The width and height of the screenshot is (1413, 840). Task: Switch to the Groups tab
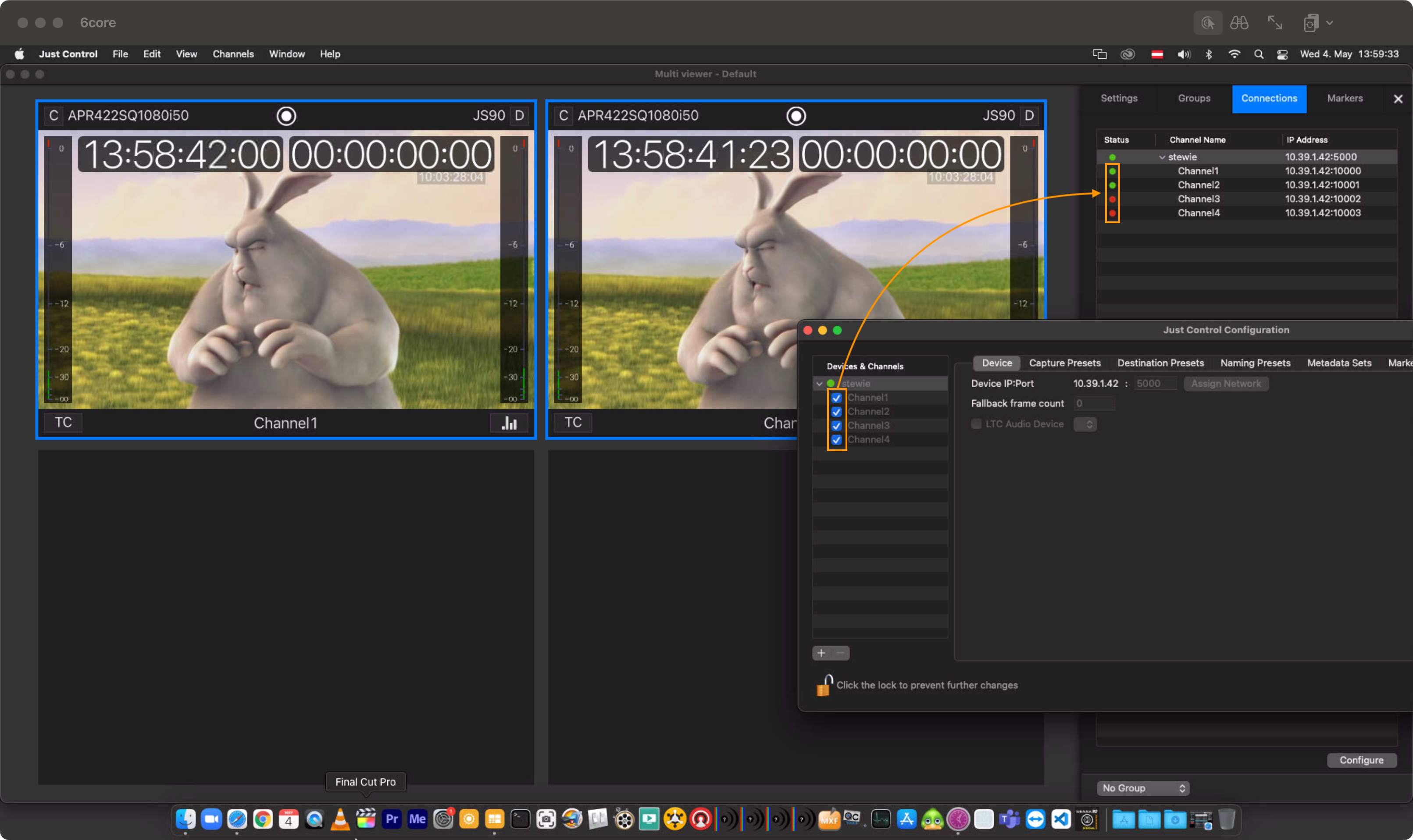coord(1194,99)
